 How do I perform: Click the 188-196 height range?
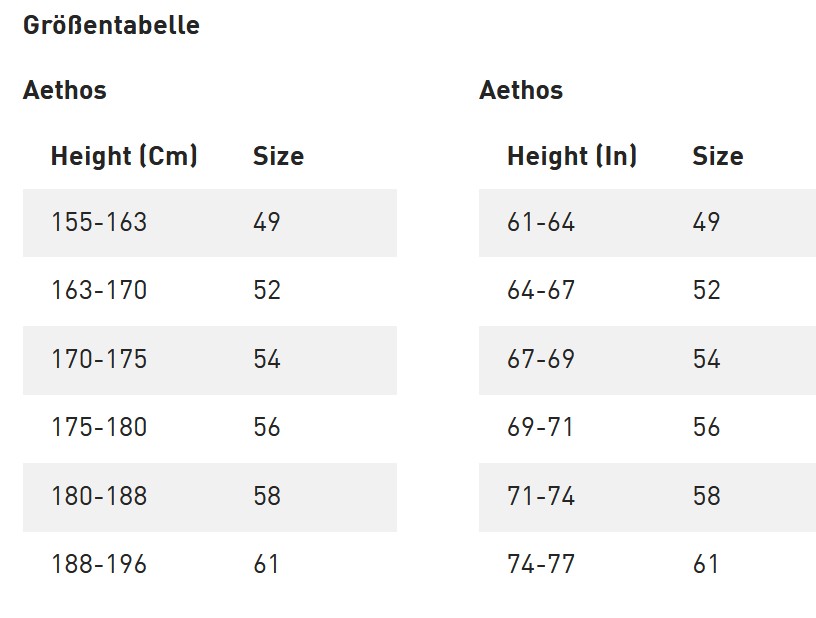pyautogui.click(x=99, y=564)
